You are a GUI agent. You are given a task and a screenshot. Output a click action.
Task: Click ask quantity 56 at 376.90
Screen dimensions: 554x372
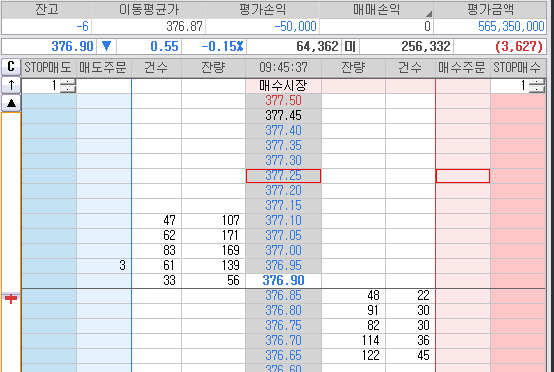point(213,281)
